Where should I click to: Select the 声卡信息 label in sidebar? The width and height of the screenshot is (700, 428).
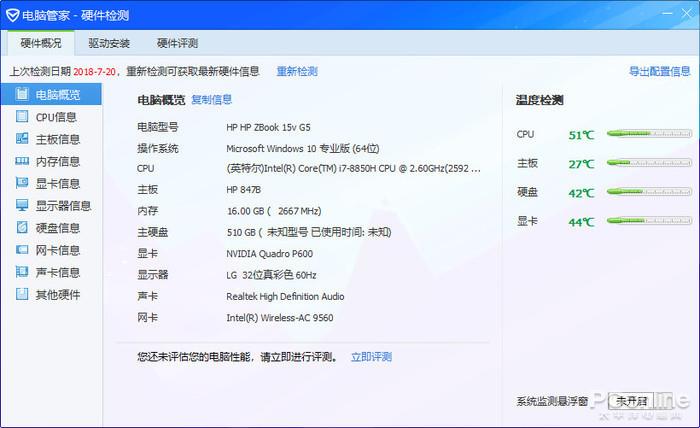[x=58, y=272]
